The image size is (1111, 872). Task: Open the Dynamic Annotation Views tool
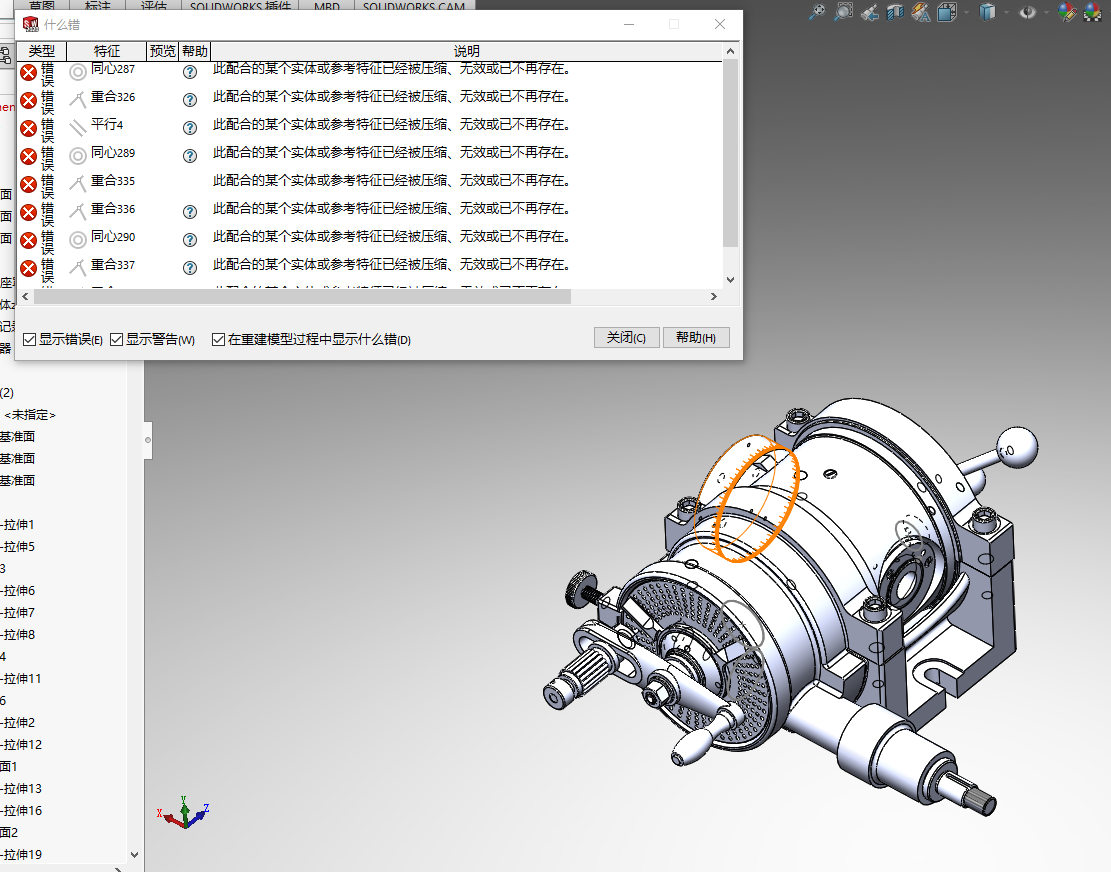(921, 11)
